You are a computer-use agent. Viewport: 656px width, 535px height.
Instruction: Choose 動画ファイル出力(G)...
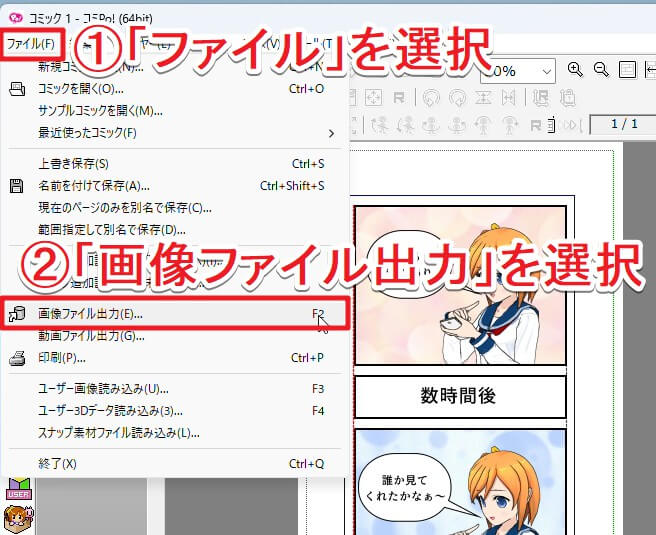(175, 335)
